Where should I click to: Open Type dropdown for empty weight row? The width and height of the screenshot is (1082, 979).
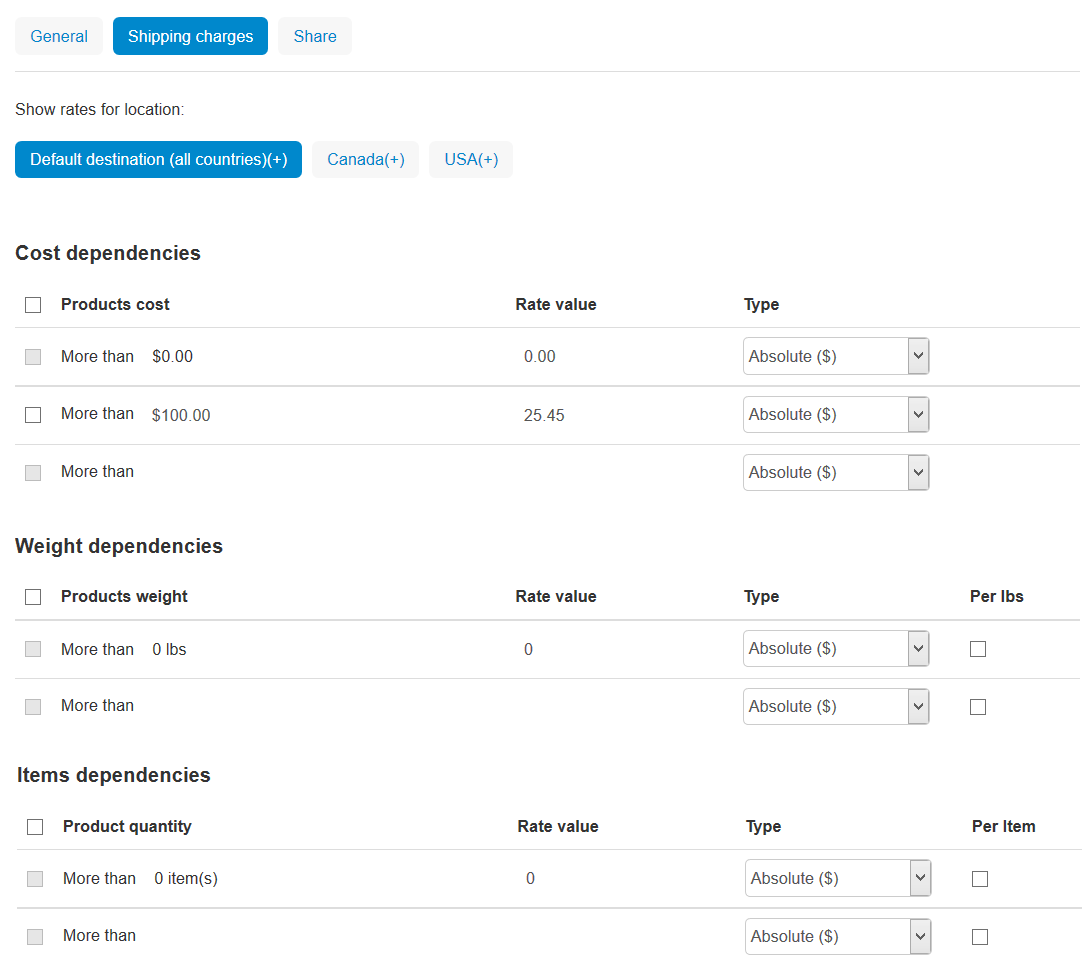[836, 706]
